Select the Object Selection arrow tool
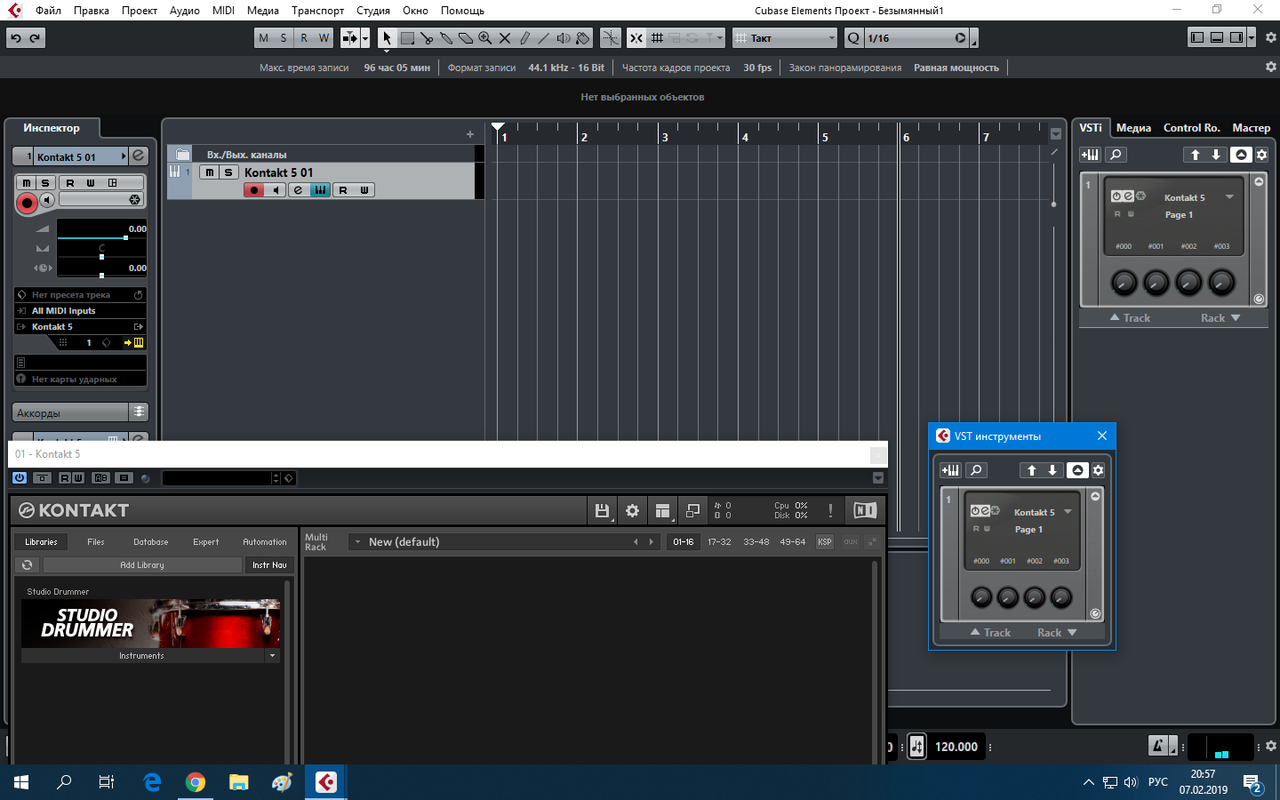 click(387, 38)
